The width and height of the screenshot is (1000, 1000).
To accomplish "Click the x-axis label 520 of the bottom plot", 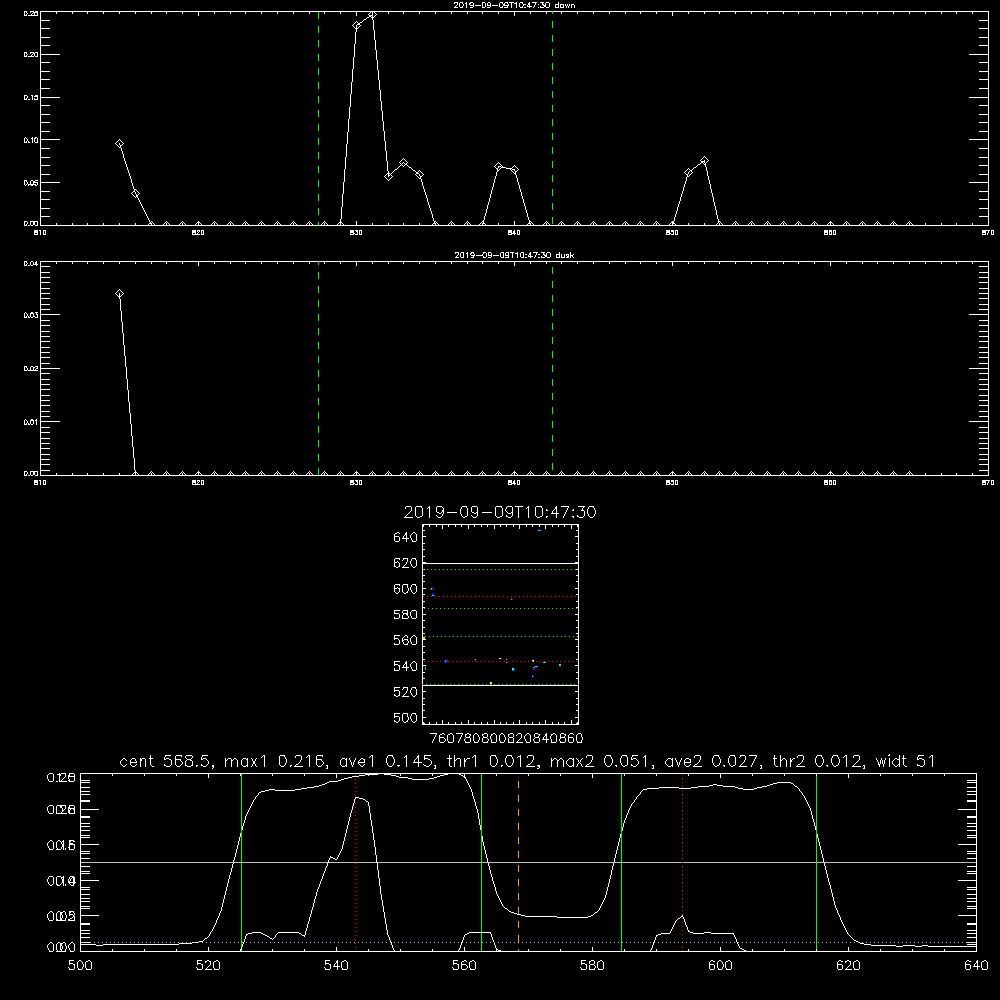I will point(208,966).
